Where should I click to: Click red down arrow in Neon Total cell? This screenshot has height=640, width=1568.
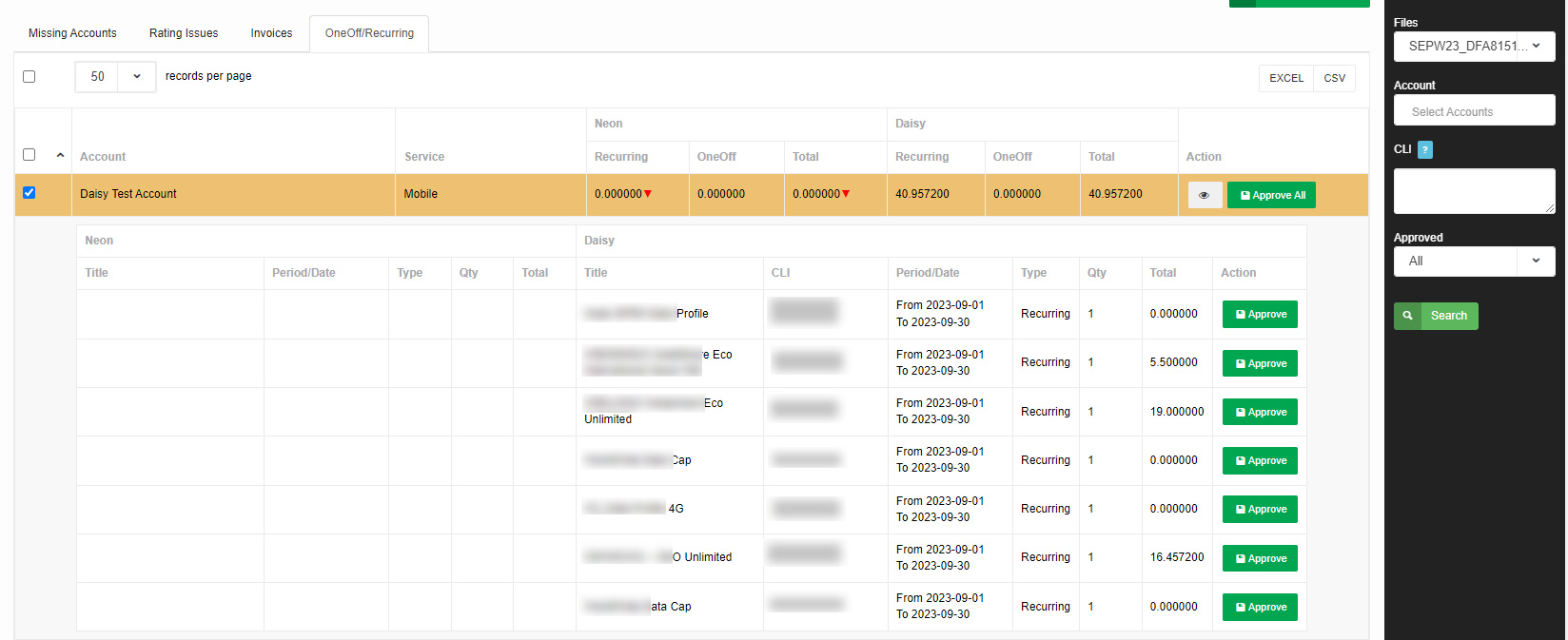tap(846, 194)
